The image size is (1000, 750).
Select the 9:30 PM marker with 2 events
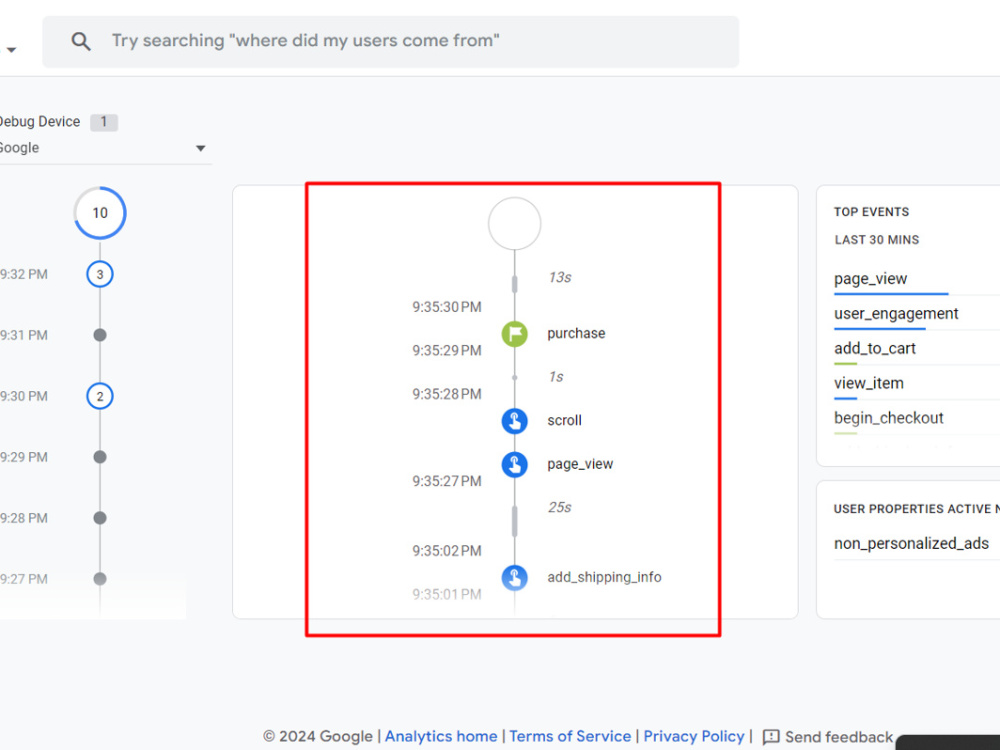[x=100, y=396]
